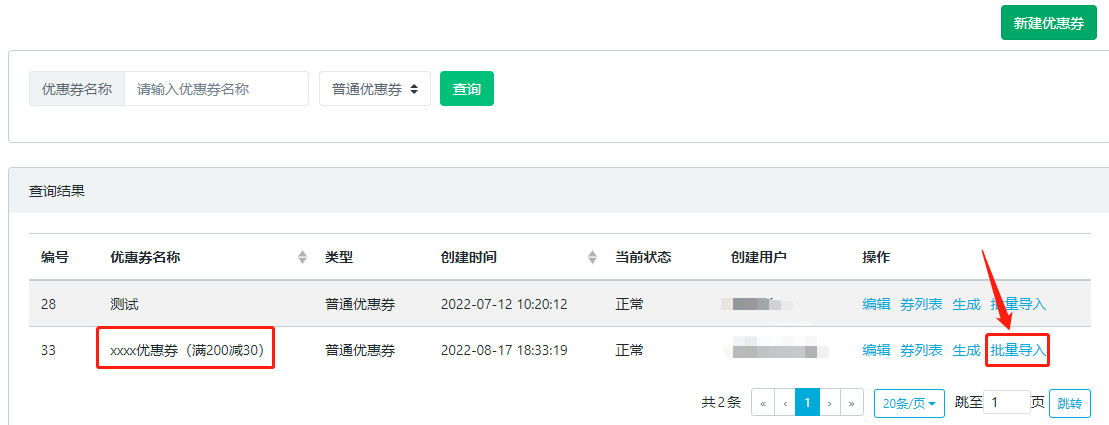Open 券列表 for 测试 coupon
Viewport: 1109px width, 425px height.
[921, 304]
